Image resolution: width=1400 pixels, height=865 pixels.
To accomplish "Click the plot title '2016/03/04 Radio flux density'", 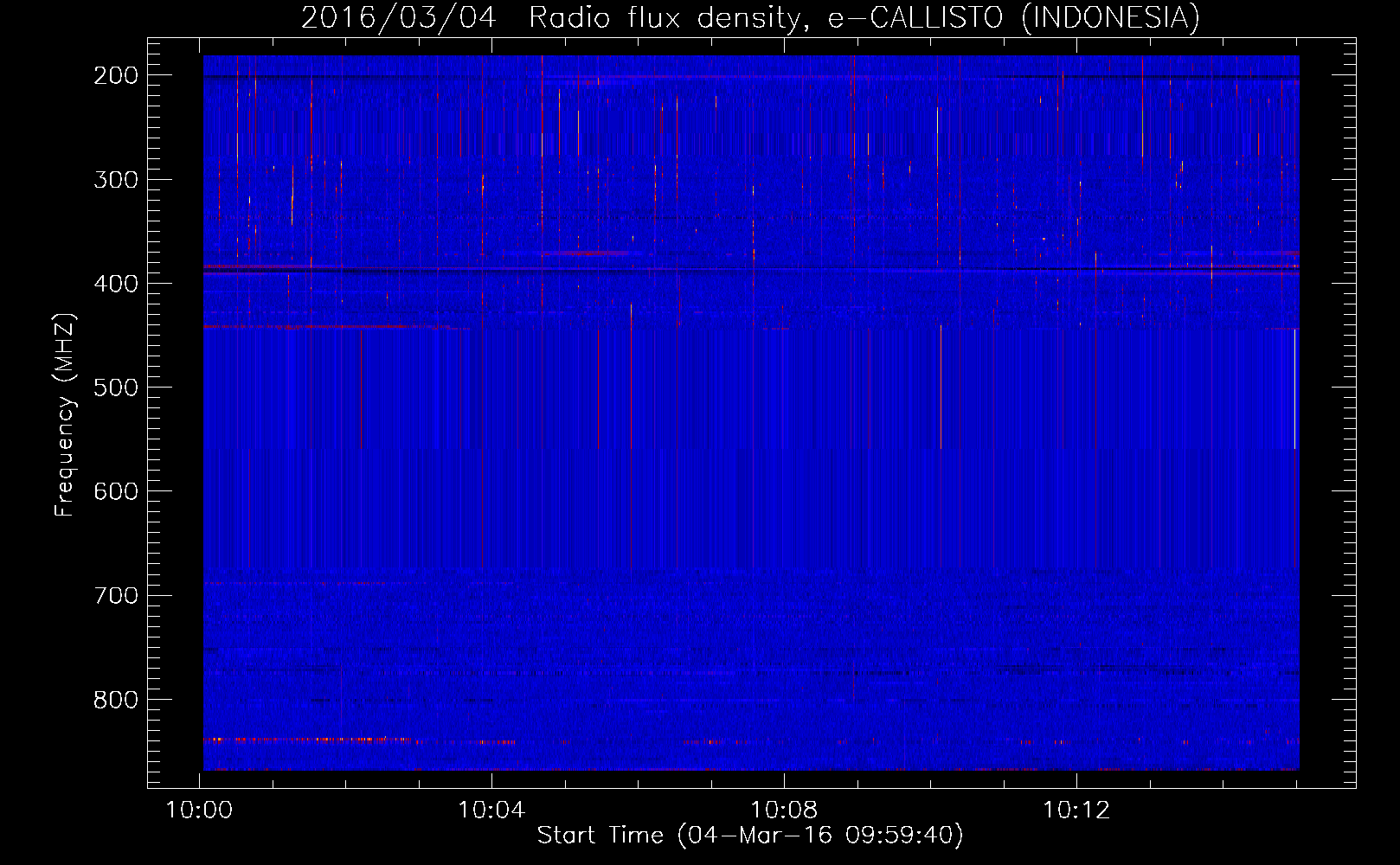I will (x=750, y=17).
